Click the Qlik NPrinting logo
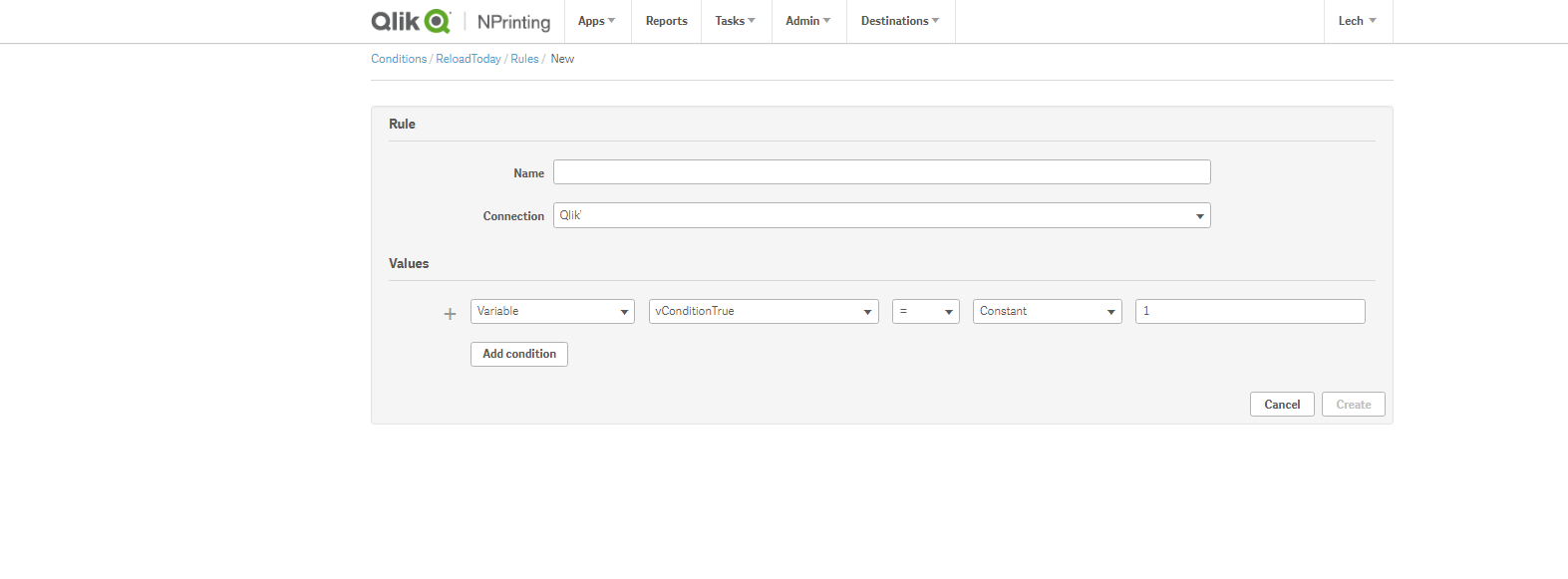This screenshot has height=579, width=1568. (x=461, y=21)
